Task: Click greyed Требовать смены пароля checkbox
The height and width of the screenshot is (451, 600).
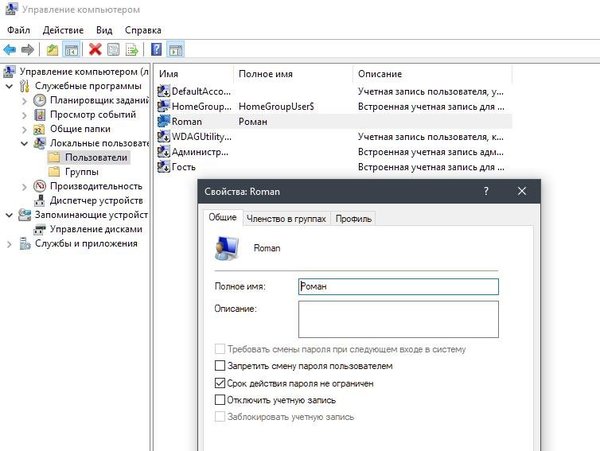Action: 220,349
